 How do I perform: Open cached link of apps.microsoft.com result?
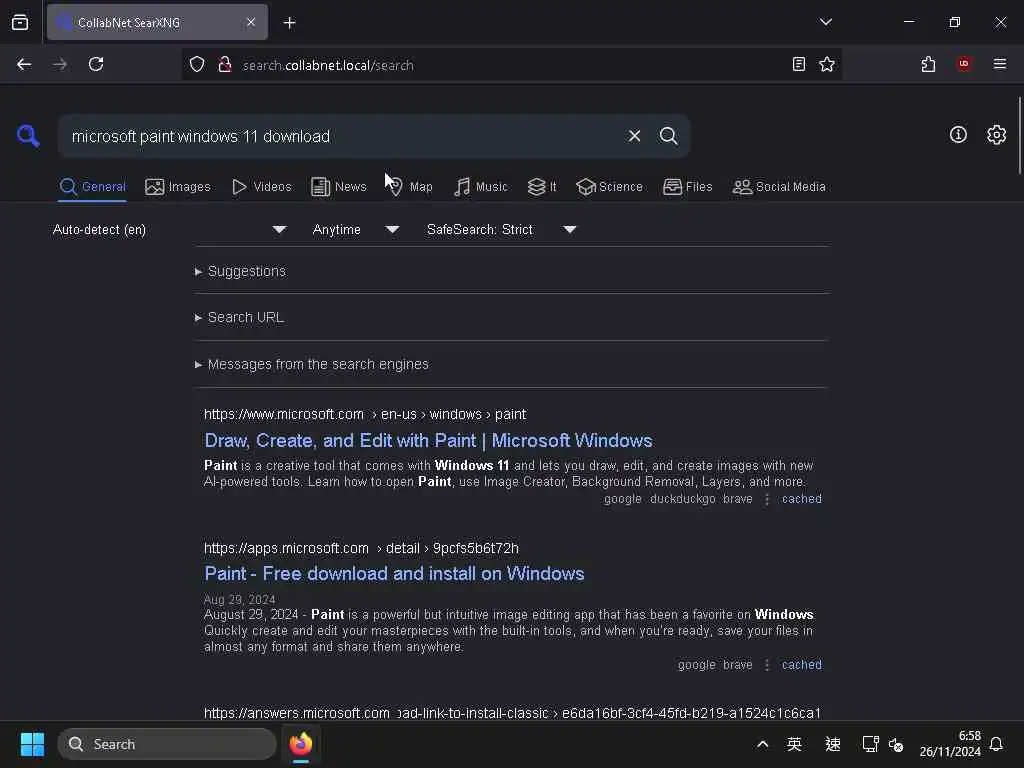[x=801, y=665]
